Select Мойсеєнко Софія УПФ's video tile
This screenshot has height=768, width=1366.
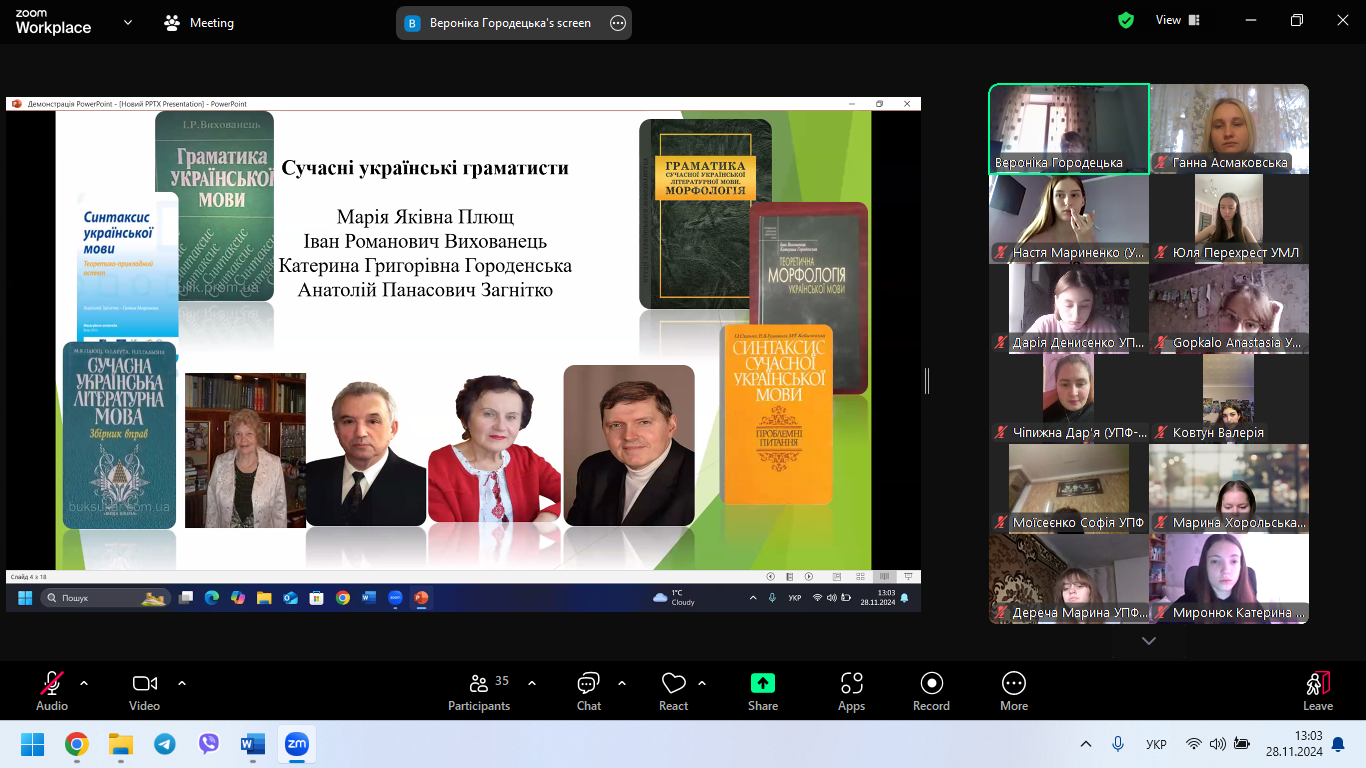point(1069,489)
